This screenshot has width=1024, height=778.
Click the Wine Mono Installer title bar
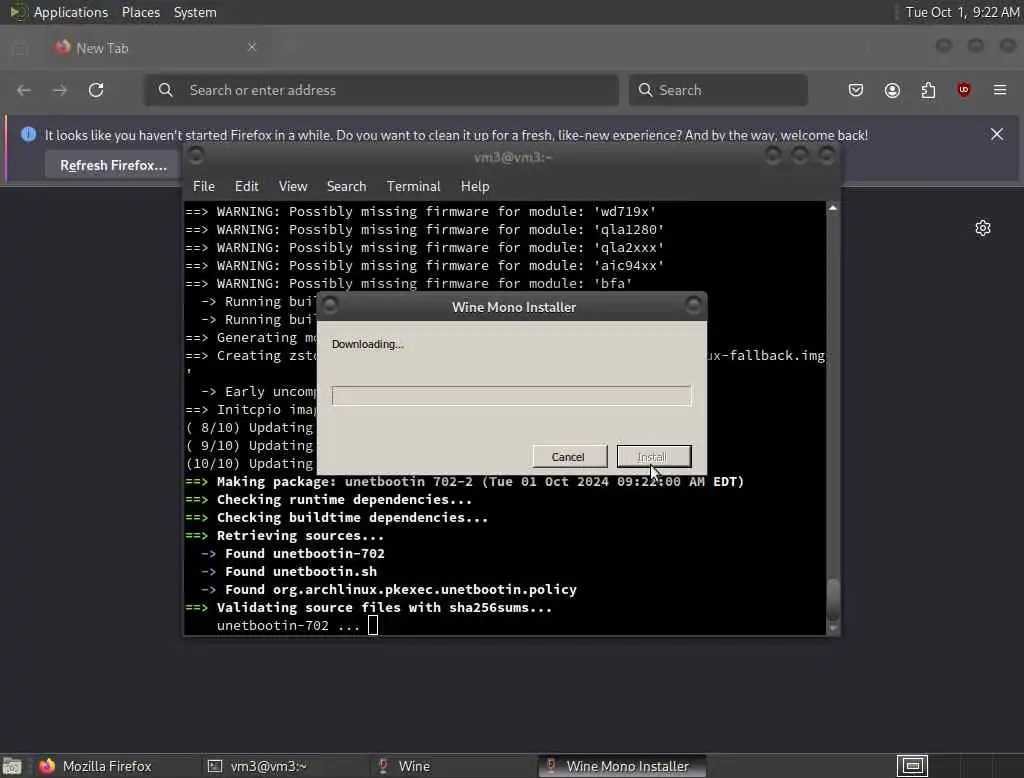pyautogui.click(x=513, y=307)
